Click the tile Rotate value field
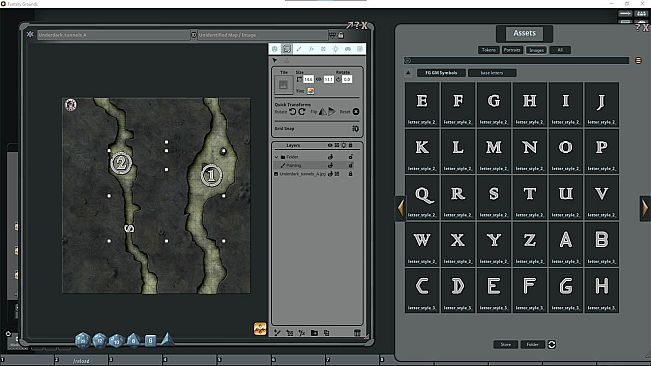Viewport: 651px width, 366px height. coord(347,79)
